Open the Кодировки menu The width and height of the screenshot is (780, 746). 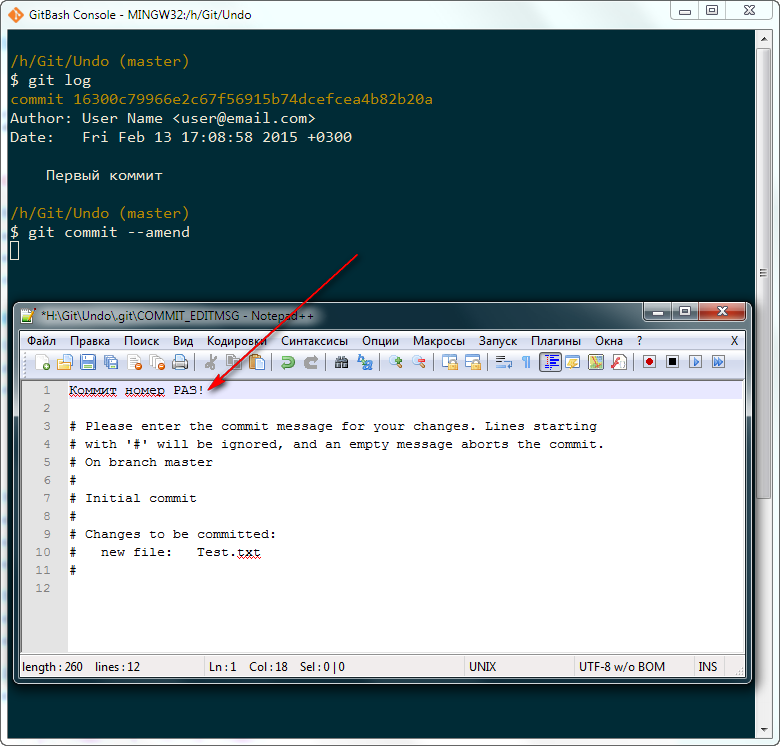pos(237,341)
